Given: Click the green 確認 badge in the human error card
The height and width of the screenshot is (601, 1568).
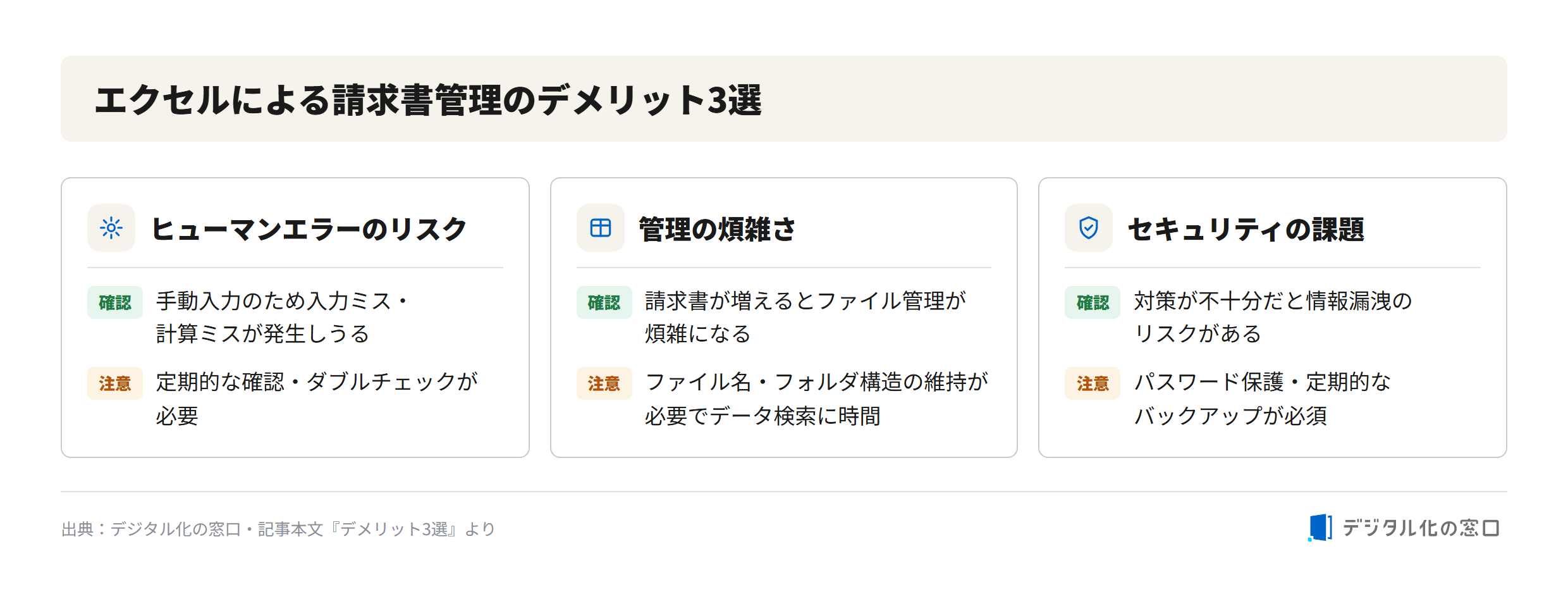Looking at the screenshot, I should [x=115, y=302].
